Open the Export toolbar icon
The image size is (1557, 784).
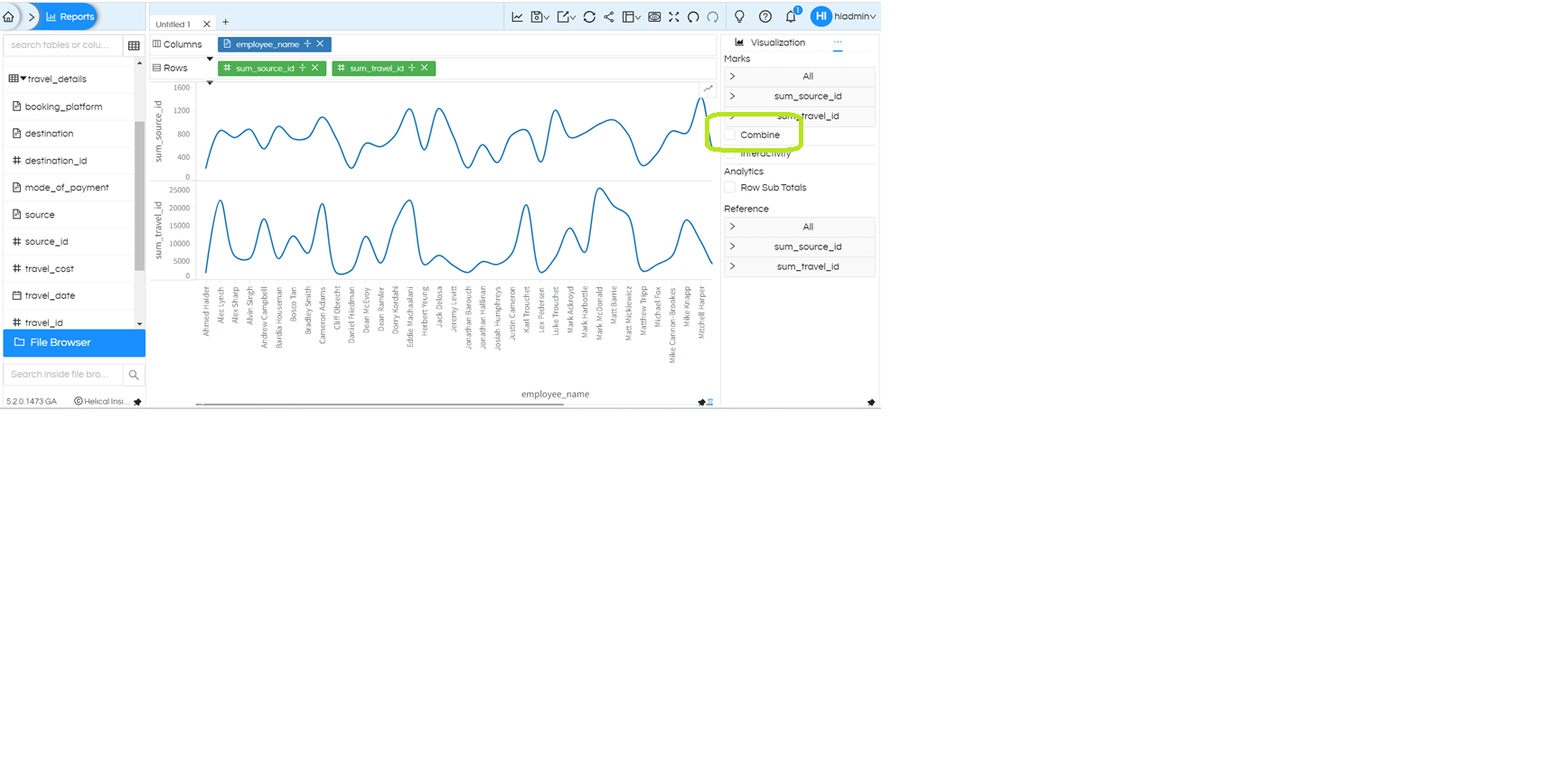coord(566,16)
